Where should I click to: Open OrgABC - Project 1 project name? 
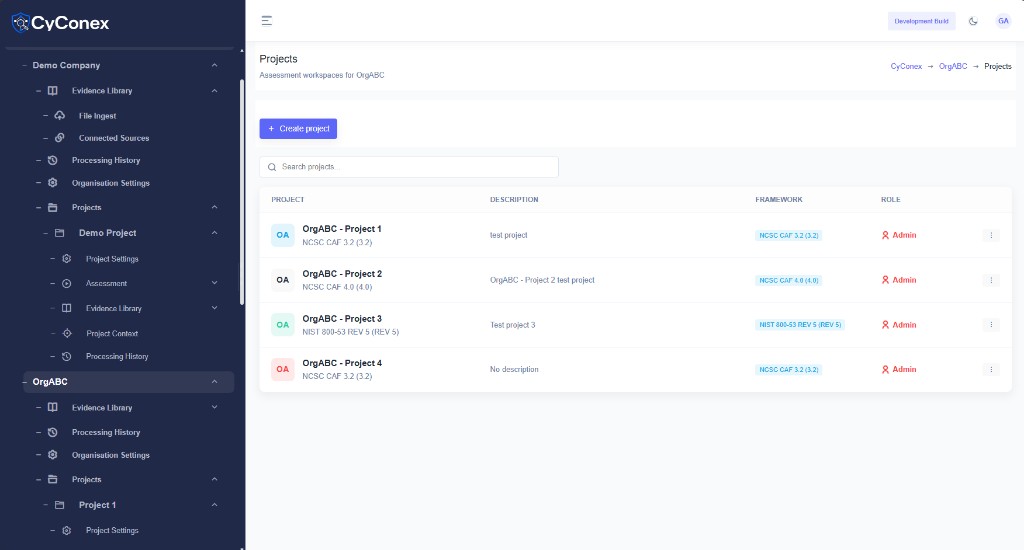click(x=342, y=229)
